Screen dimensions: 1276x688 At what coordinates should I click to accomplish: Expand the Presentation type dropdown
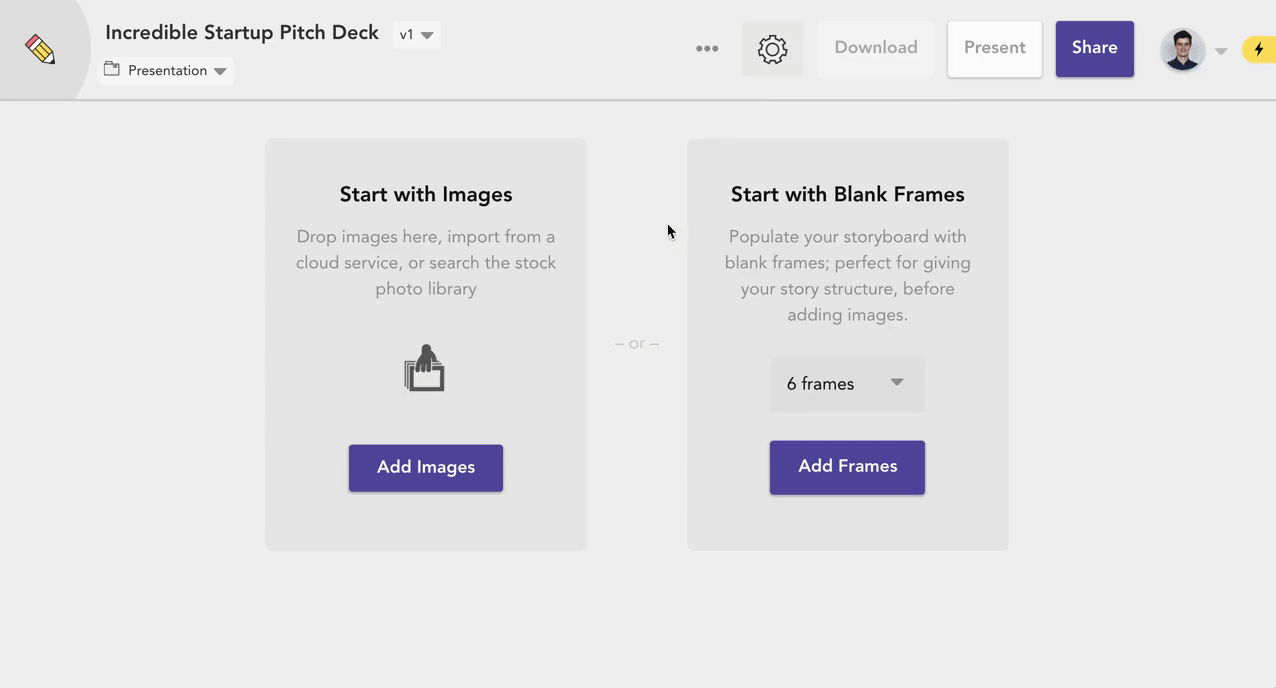click(219, 71)
